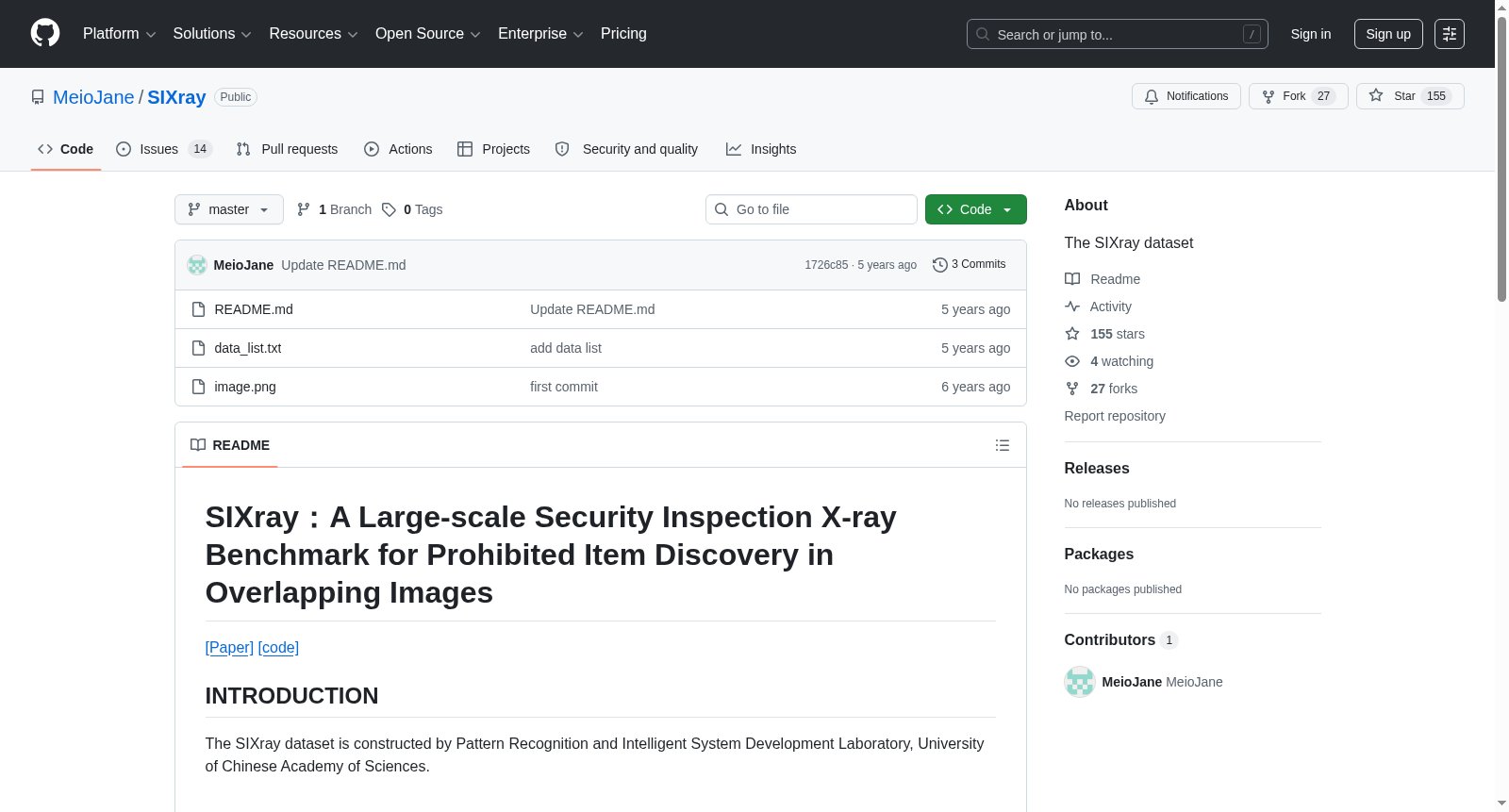Switch to the Code tab
Image resolution: width=1509 pixels, height=812 pixels.
click(66, 149)
